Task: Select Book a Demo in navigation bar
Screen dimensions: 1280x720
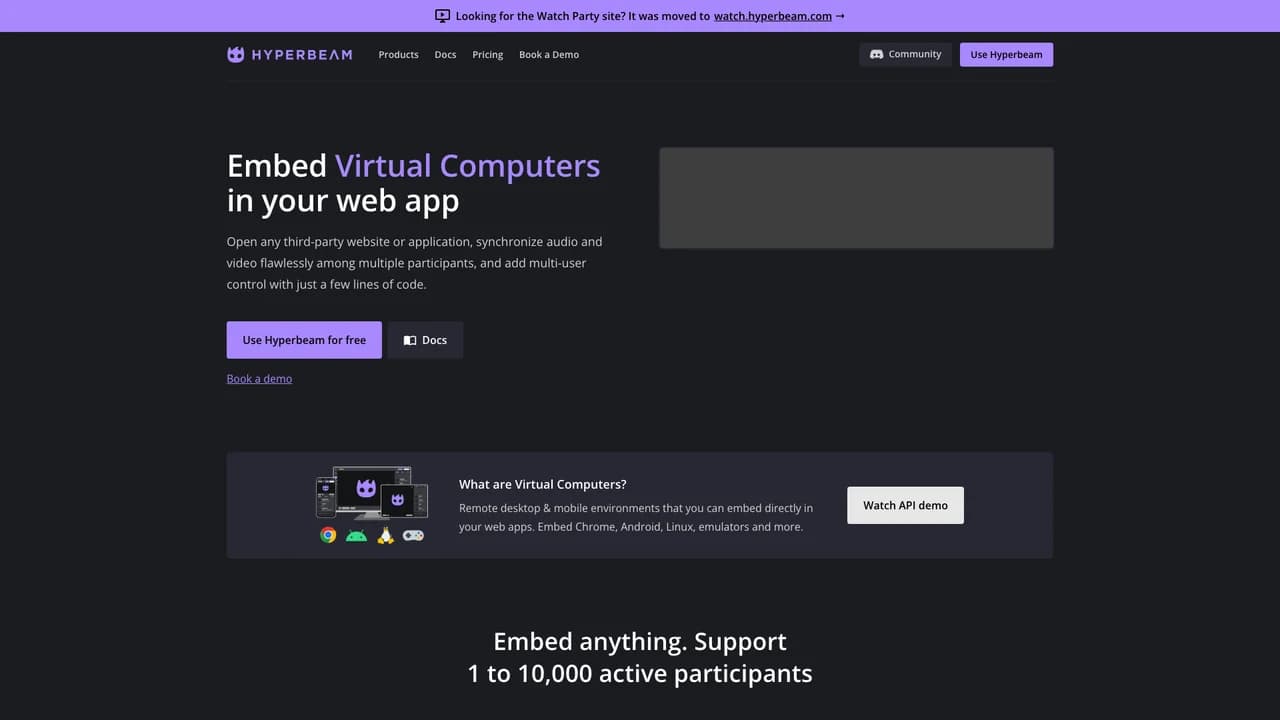Action: click(549, 55)
